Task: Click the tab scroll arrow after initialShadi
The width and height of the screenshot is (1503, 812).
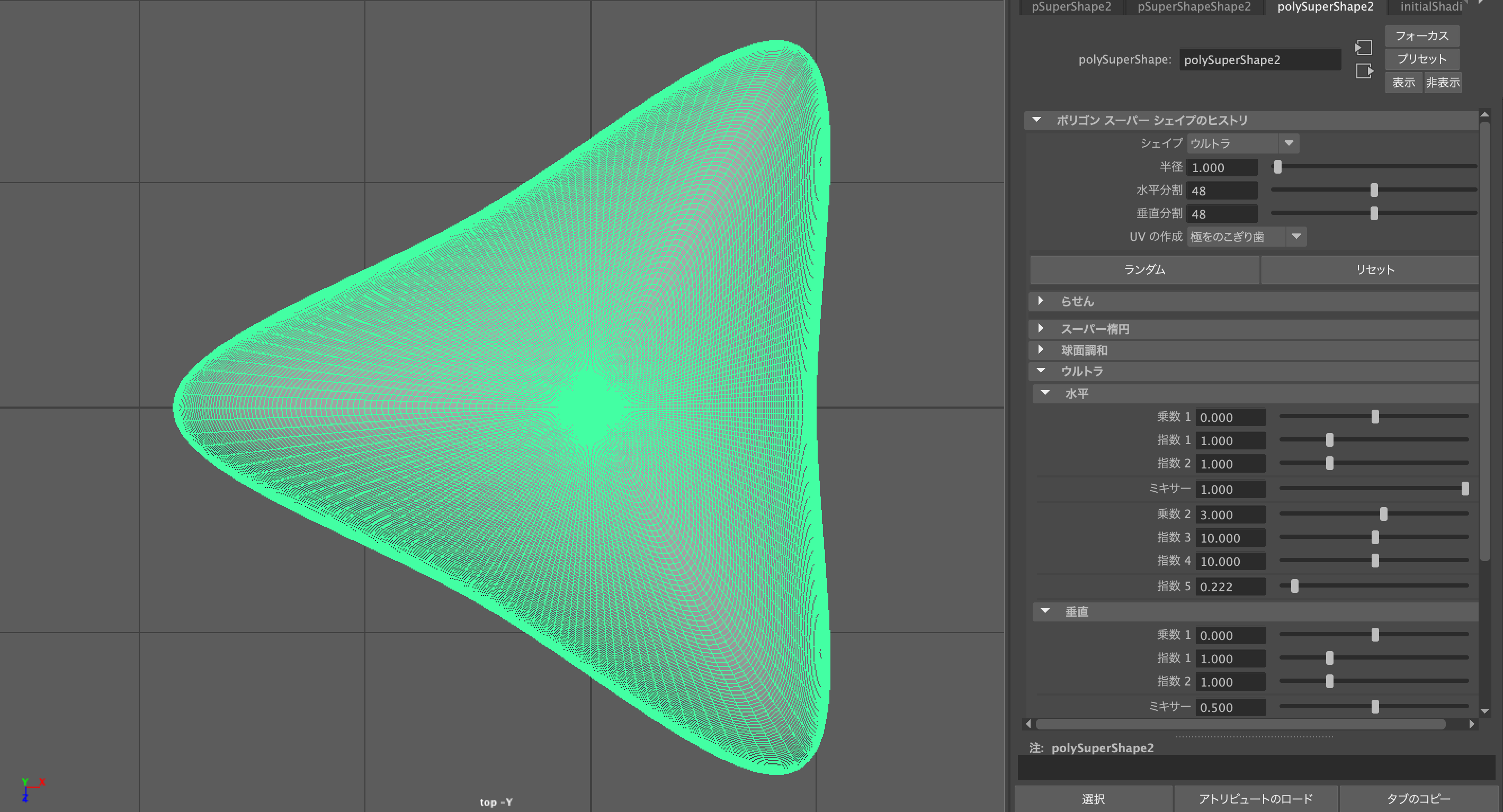Action: 1481,3
